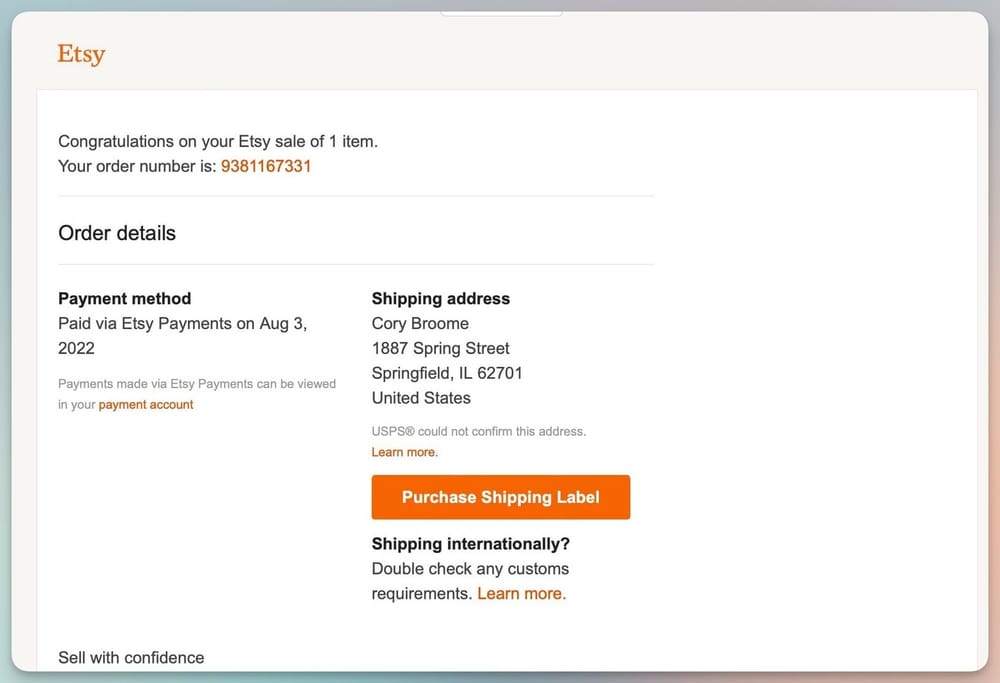Screen dimensions: 1000x683
Task: Click the Shipping address heading
Action: tap(440, 298)
